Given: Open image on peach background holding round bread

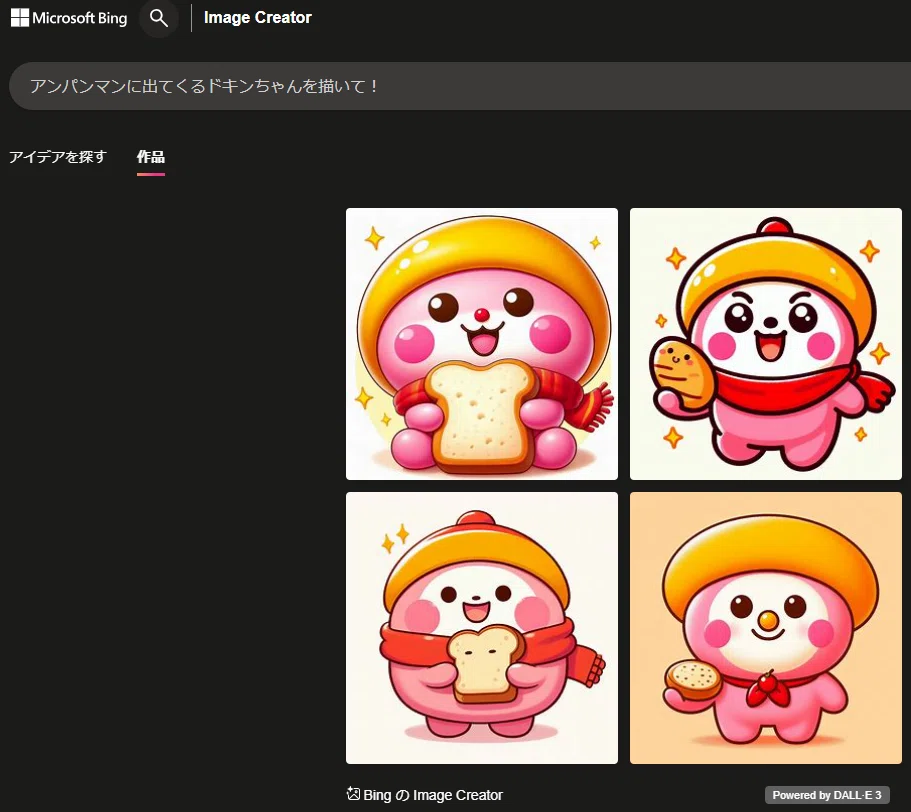Looking at the screenshot, I should pyautogui.click(x=766, y=628).
